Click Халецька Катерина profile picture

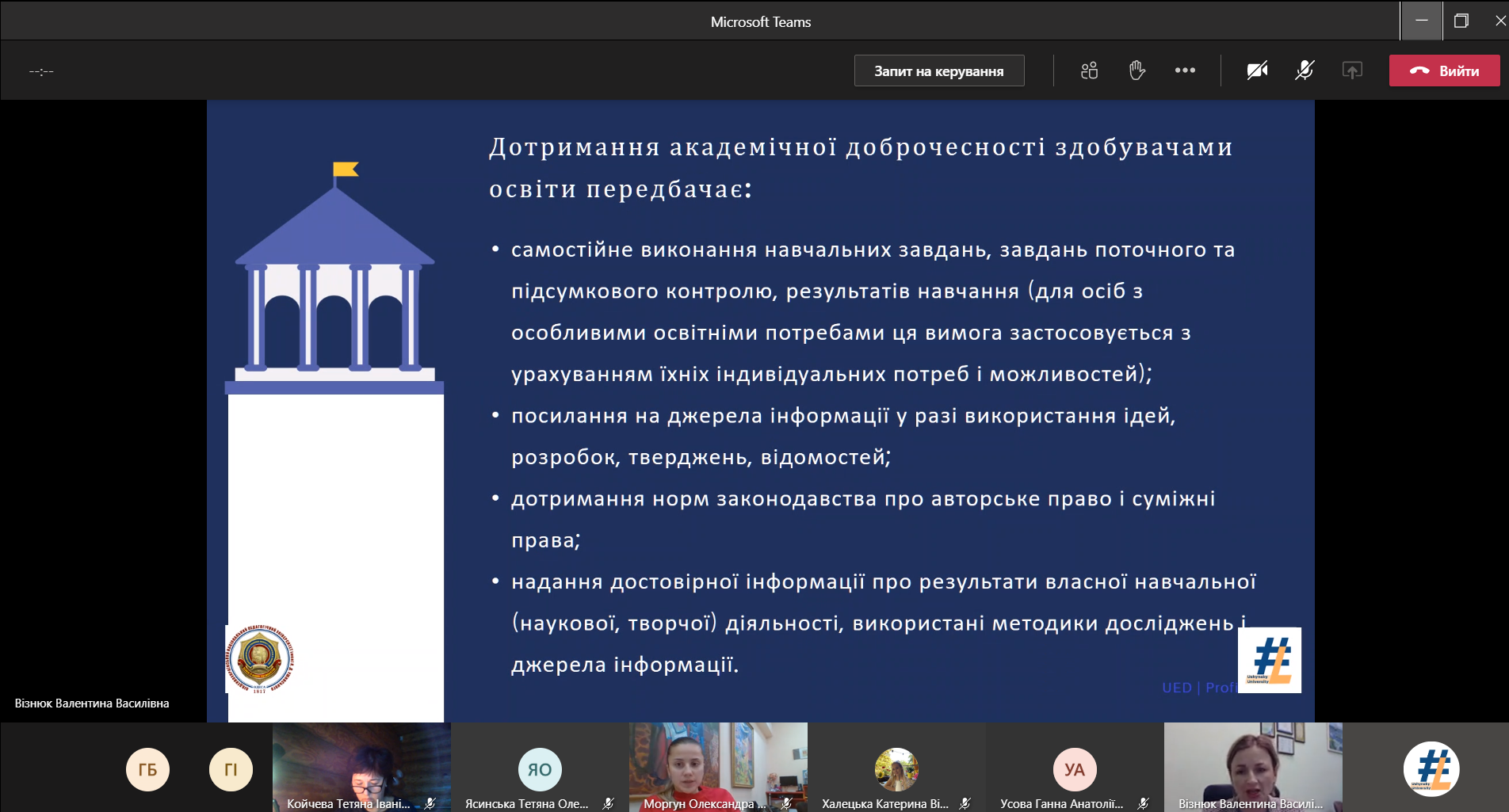(896, 769)
